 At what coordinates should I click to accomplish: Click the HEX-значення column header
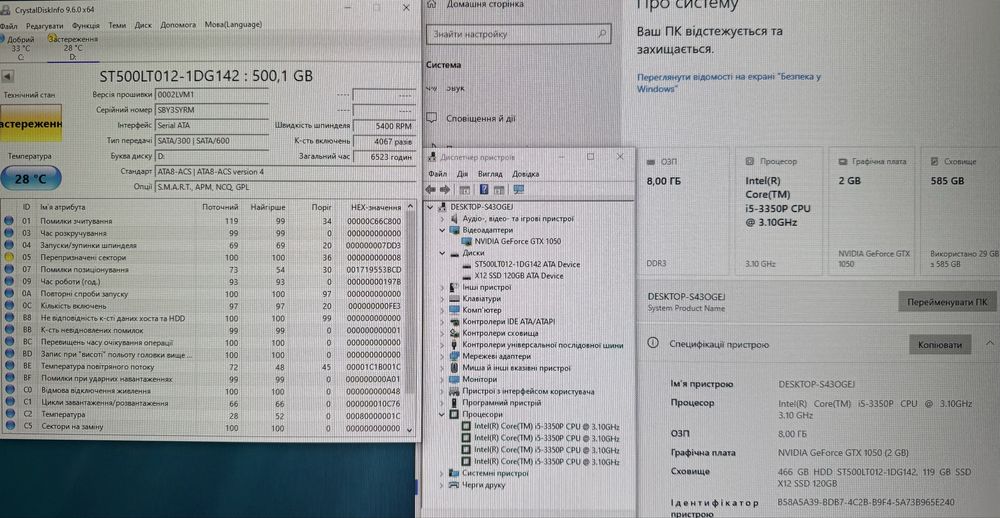pyautogui.click(x=376, y=207)
